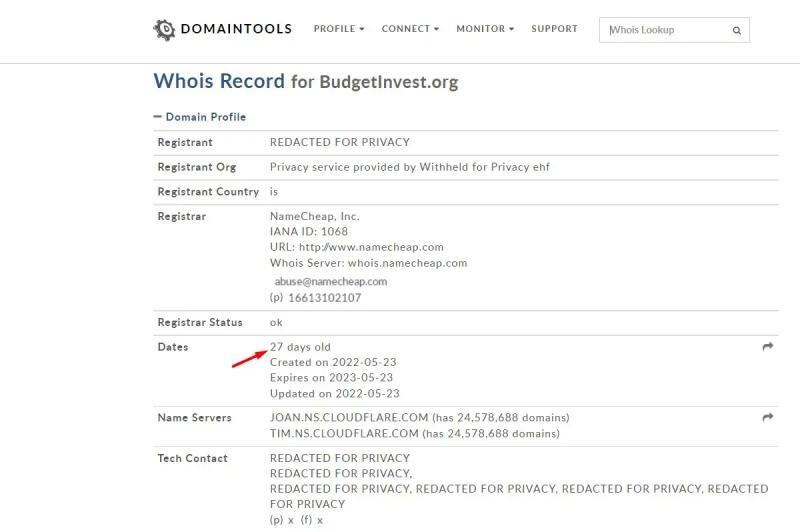
Task: Click the share arrow in Name Servers row
Action: [767, 417]
